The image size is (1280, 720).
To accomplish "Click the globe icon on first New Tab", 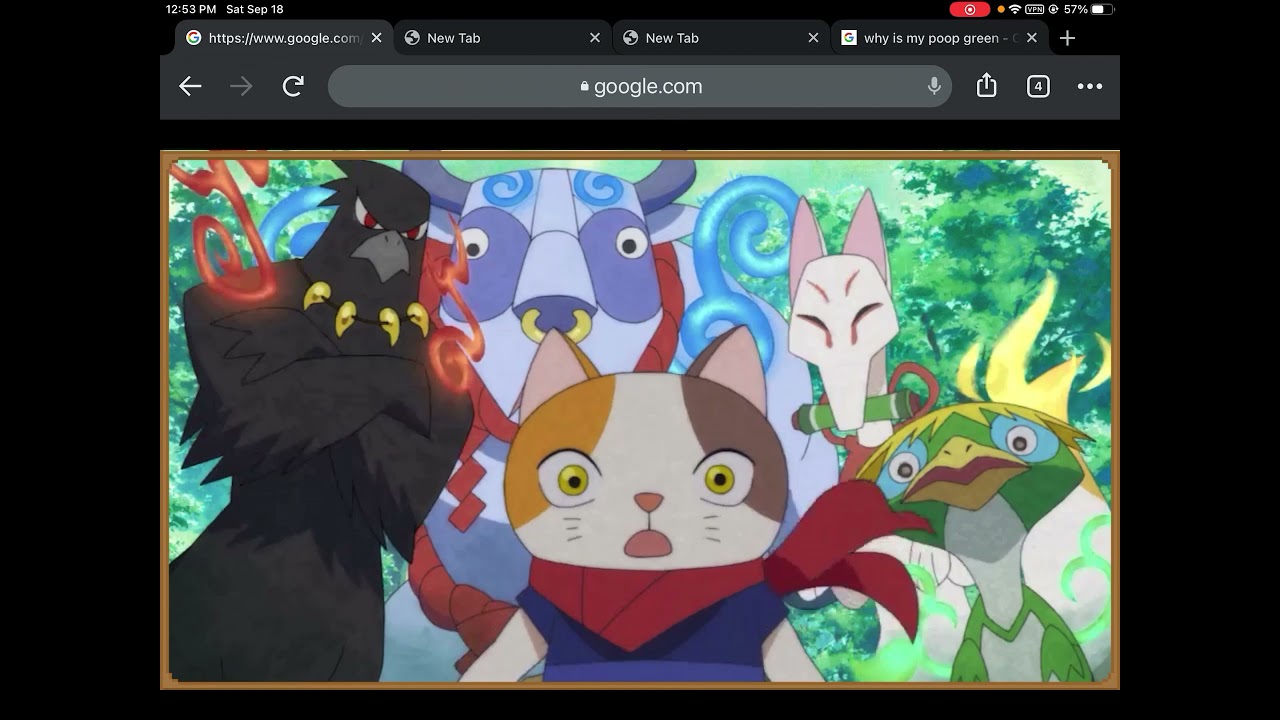I will point(411,38).
